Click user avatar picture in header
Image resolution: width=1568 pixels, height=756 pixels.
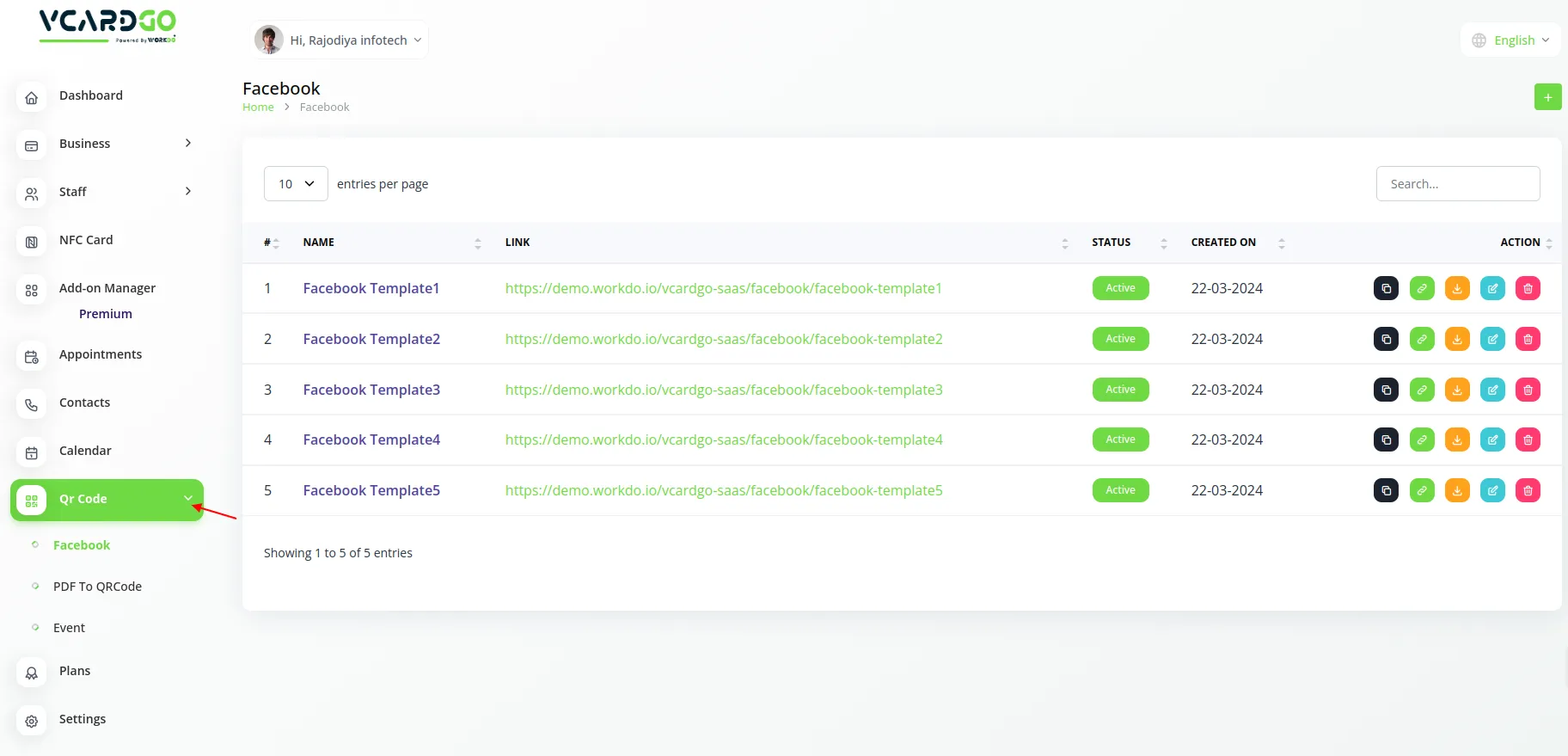pos(269,40)
